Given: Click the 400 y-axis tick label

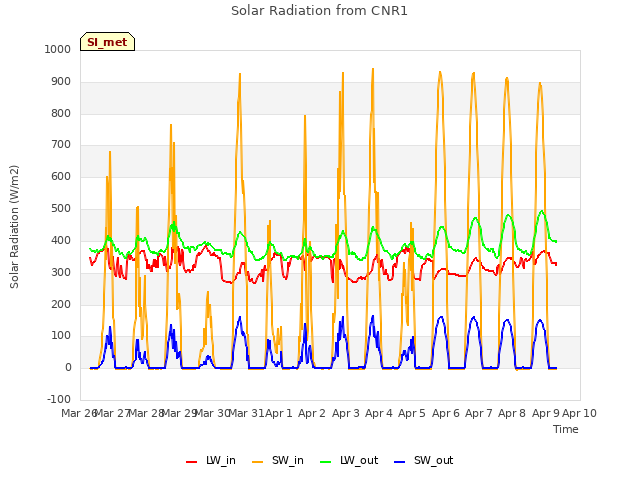Looking at the screenshot, I should point(61,240).
